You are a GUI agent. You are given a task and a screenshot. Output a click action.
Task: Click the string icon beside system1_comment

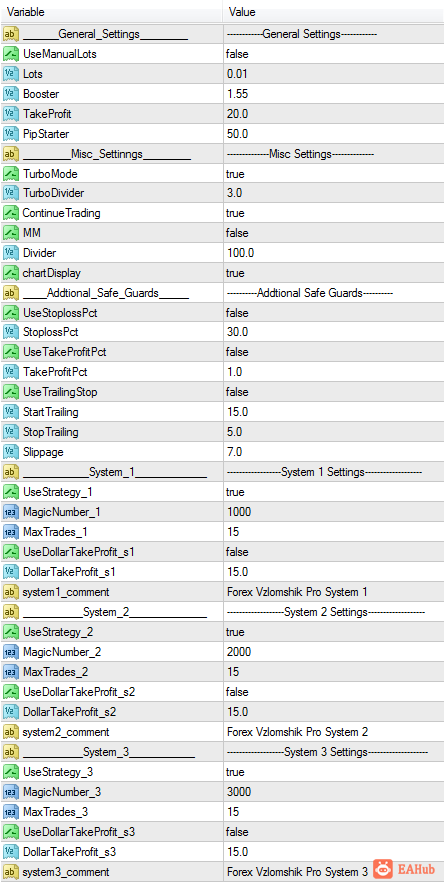point(11,592)
